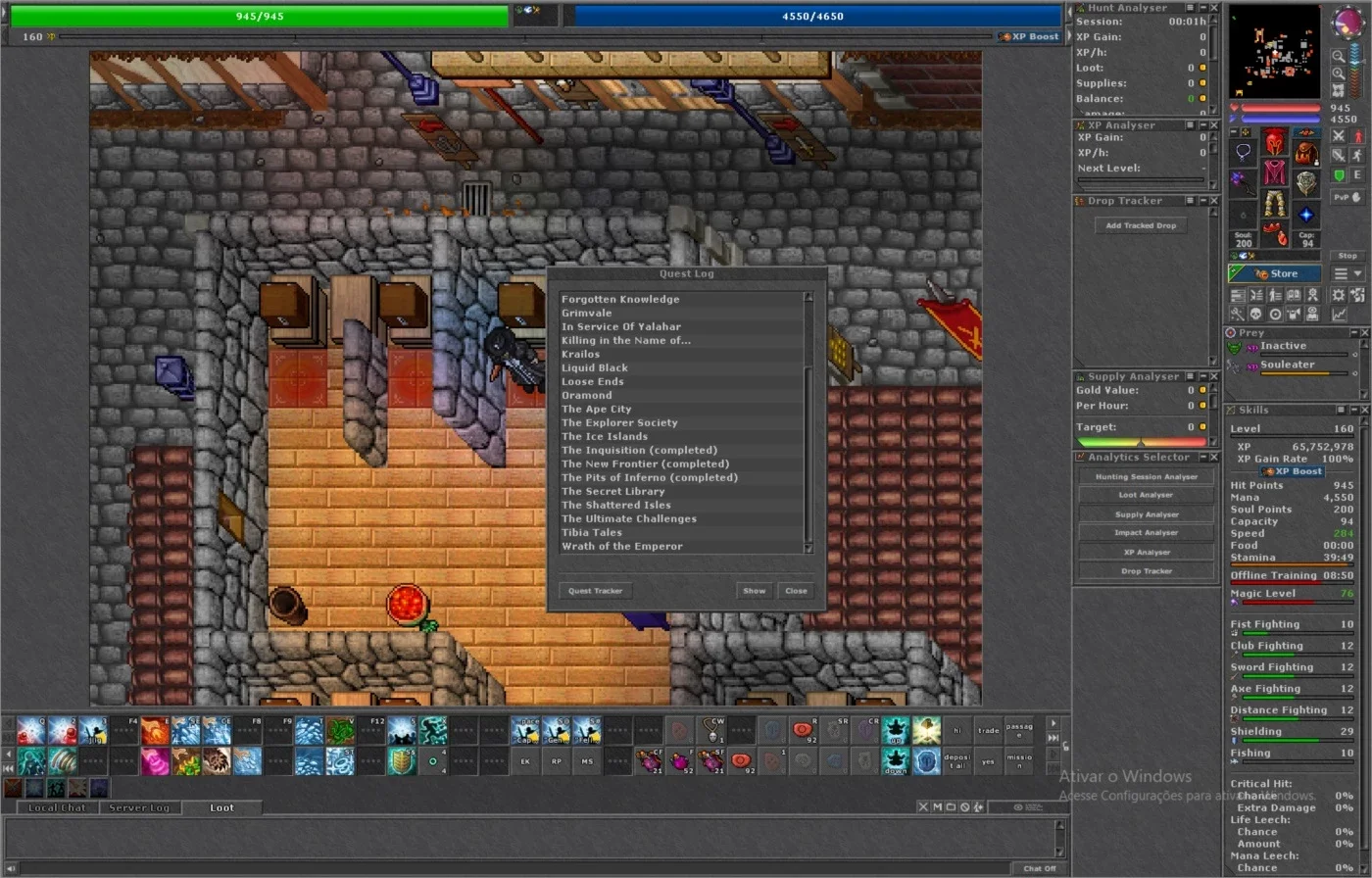Viewport: 1372px width, 878px height.
Task: Close the Quest Log dialog
Action: point(796,590)
